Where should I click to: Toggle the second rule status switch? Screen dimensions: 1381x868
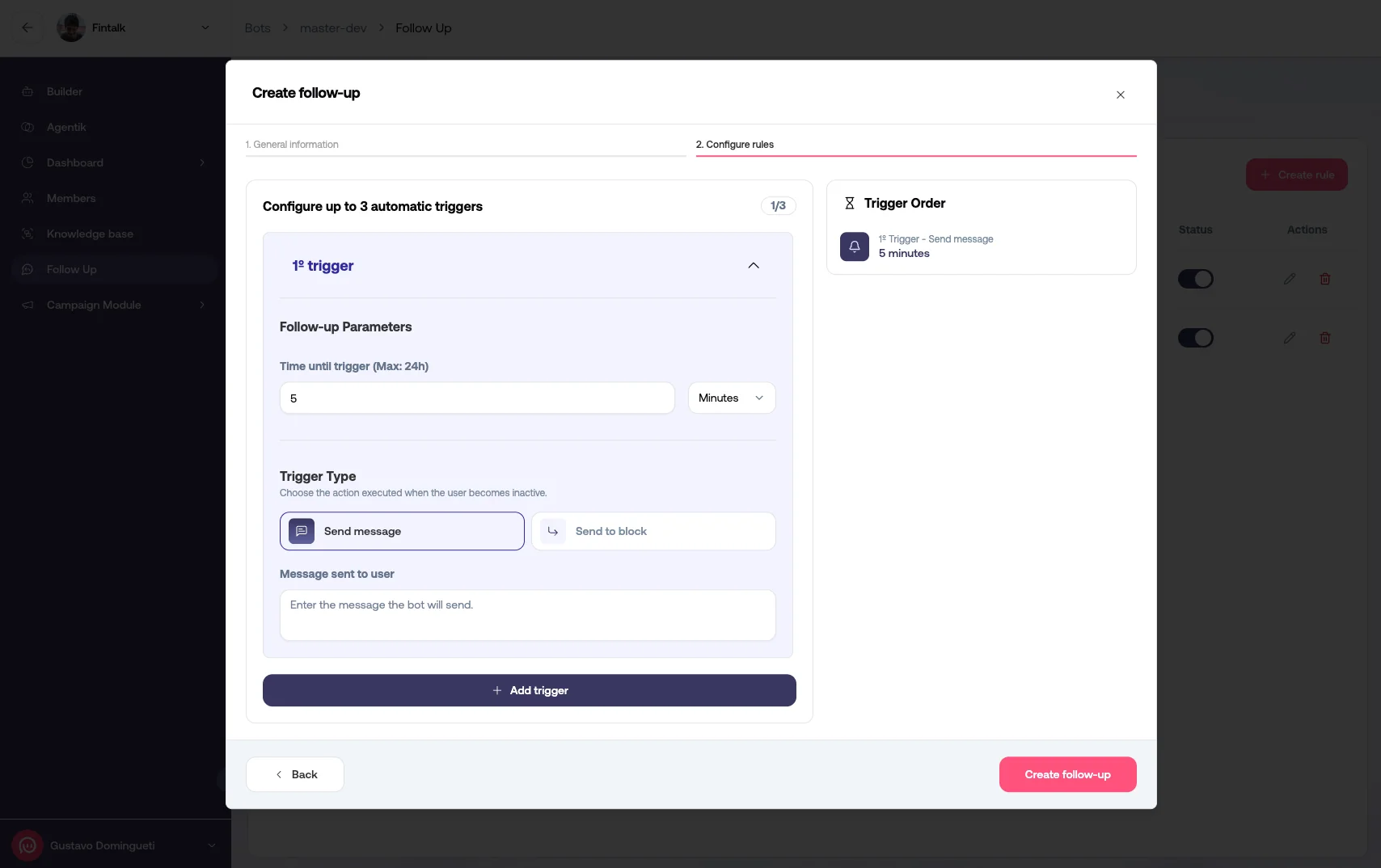pos(1195,338)
